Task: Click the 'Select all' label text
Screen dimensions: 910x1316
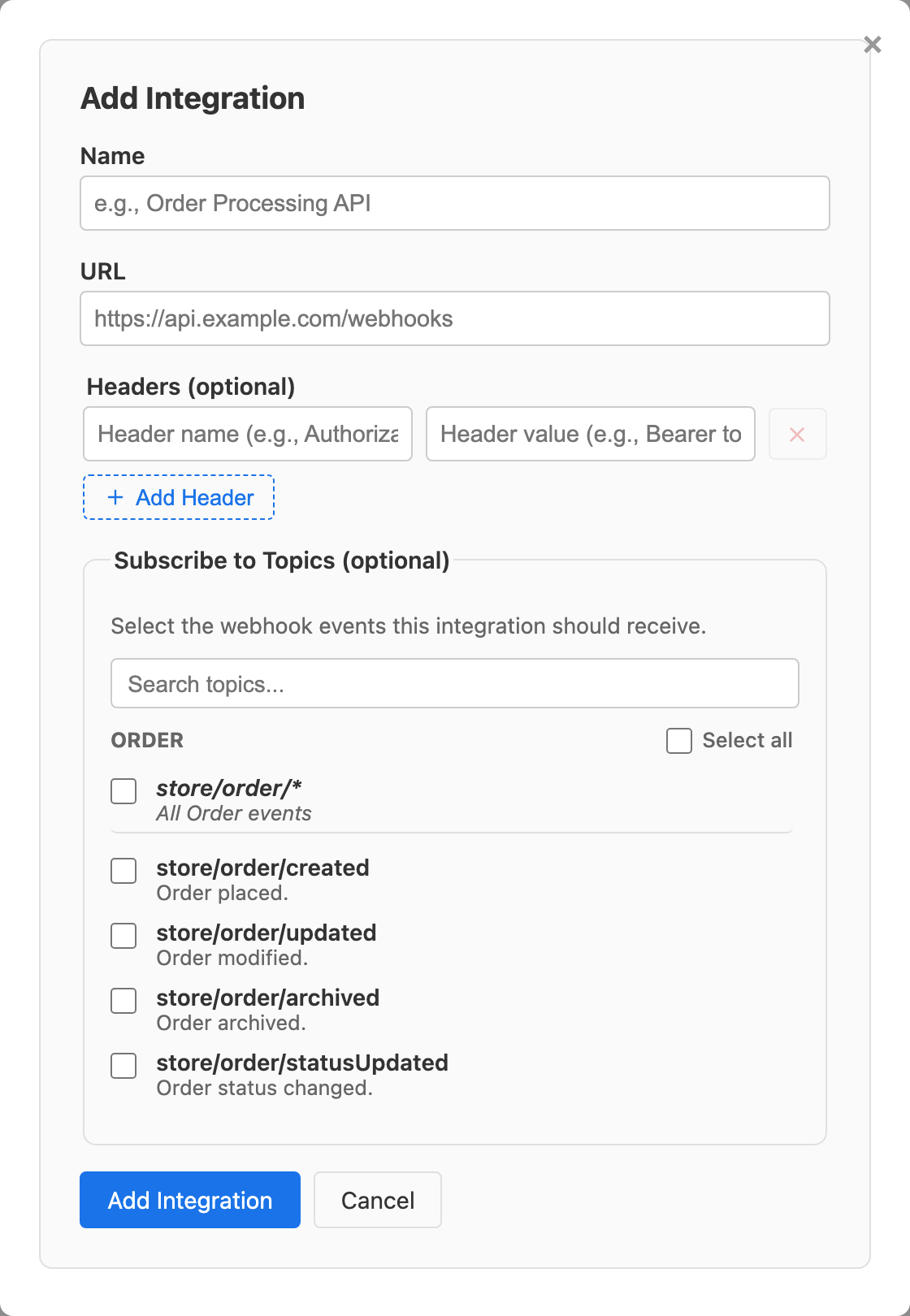Action: point(747,740)
